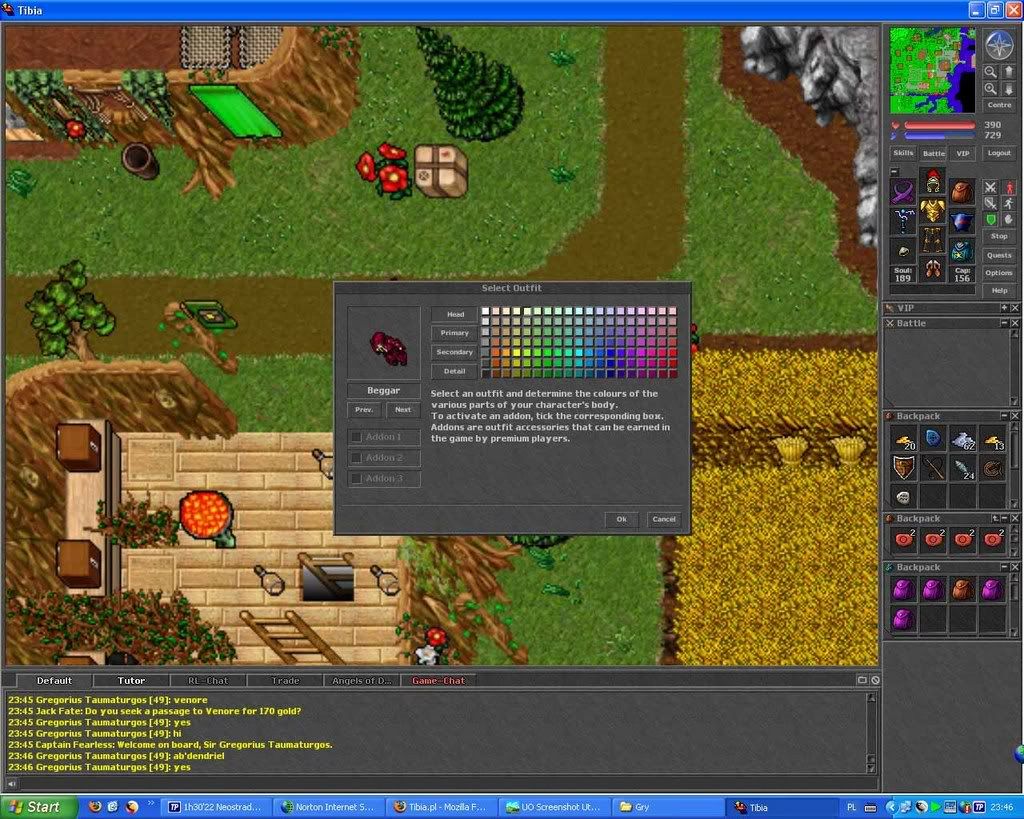The image size is (1024, 819).
Task: Click the white stone in Backpack
Action: [903, 497]
